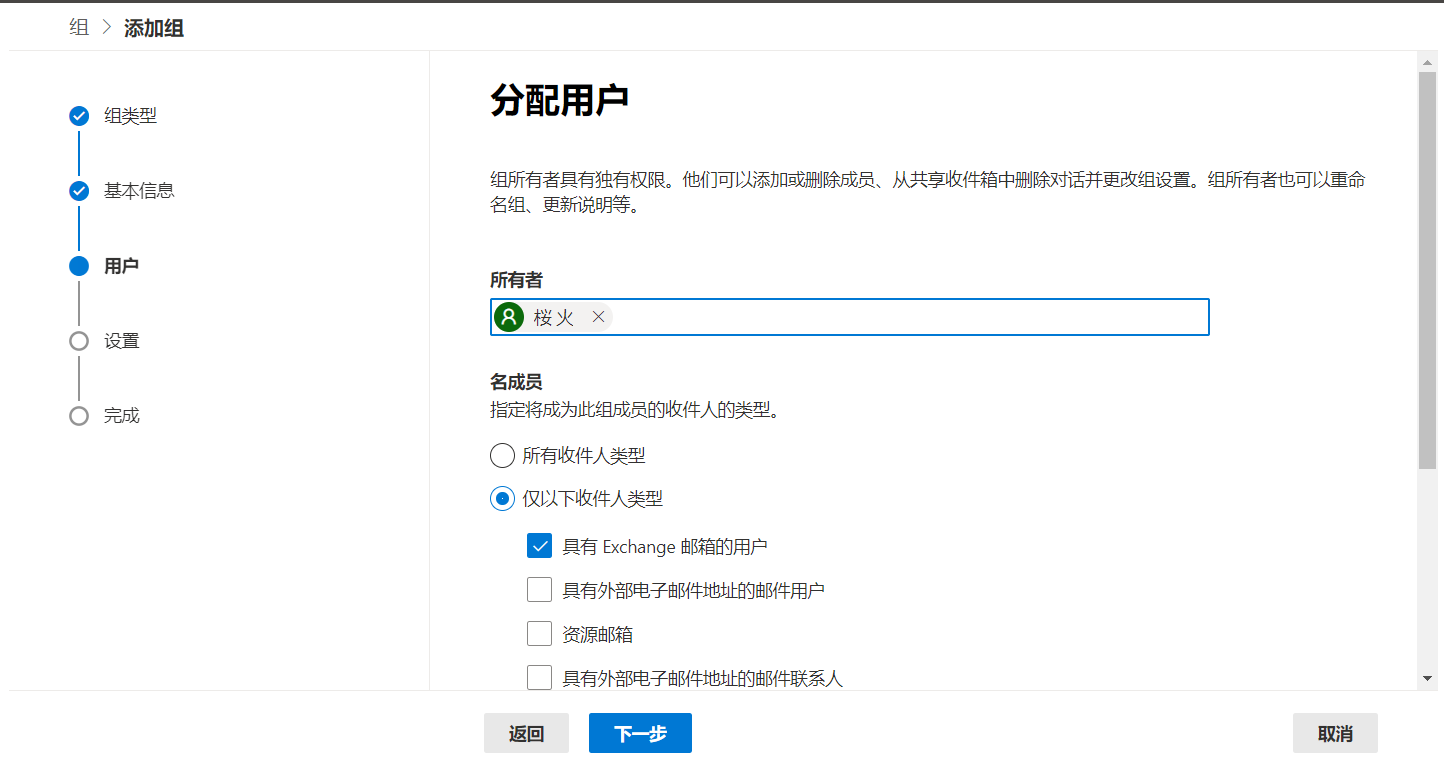Select the 所有收件人类型 radio button
This screenshot has height=771, width=1444.
(502, 456)
